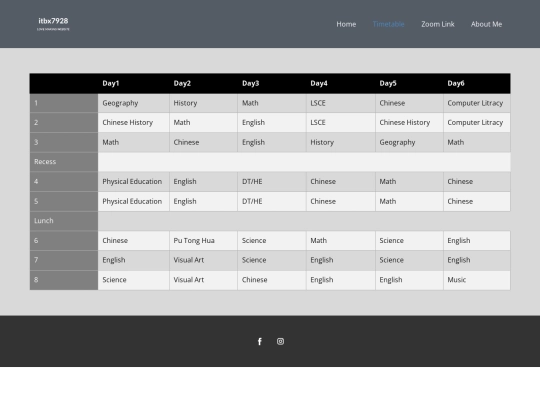Image resolution: width=540 pixels, height=405 pixels.
Task: Click the Recess row label
Action: (64, 162)
